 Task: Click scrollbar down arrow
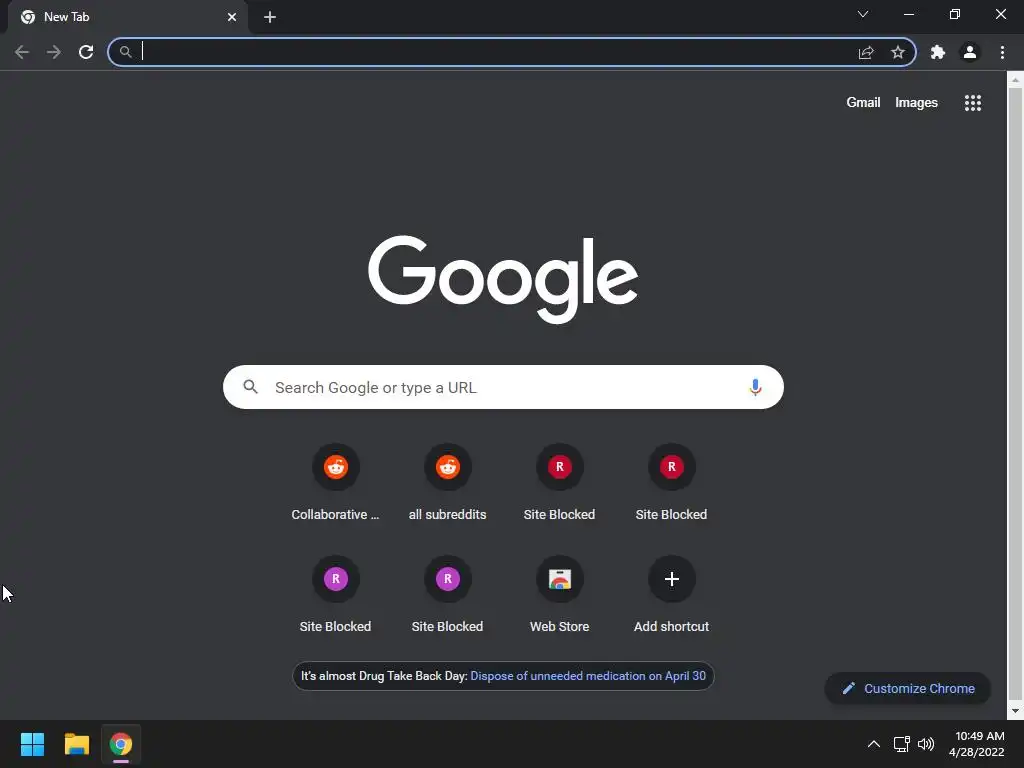pyautogui.click(x=1015, y=711)
